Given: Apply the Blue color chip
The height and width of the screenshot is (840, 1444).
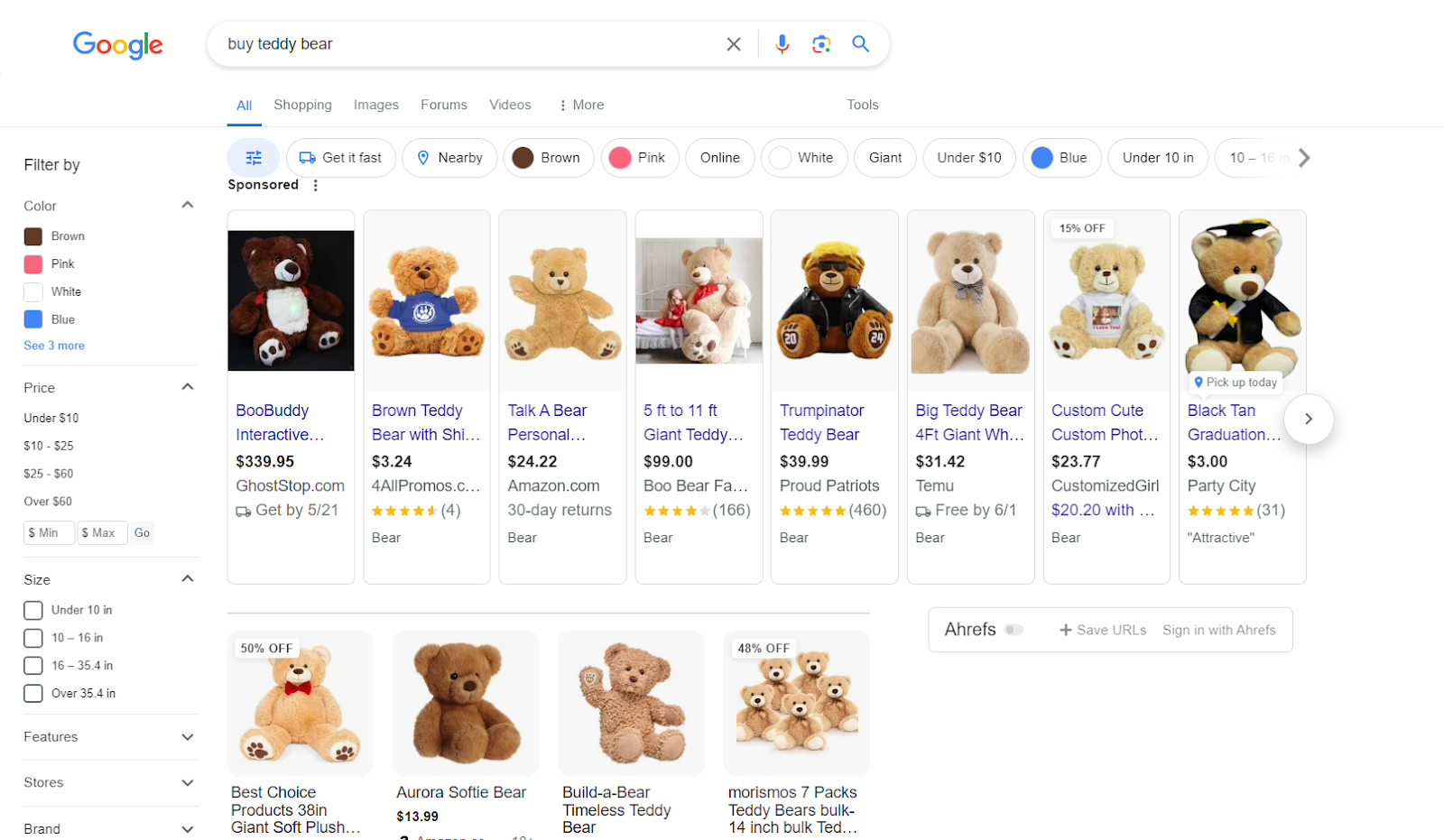Looking at the screenshot, I should point(1062,158).
